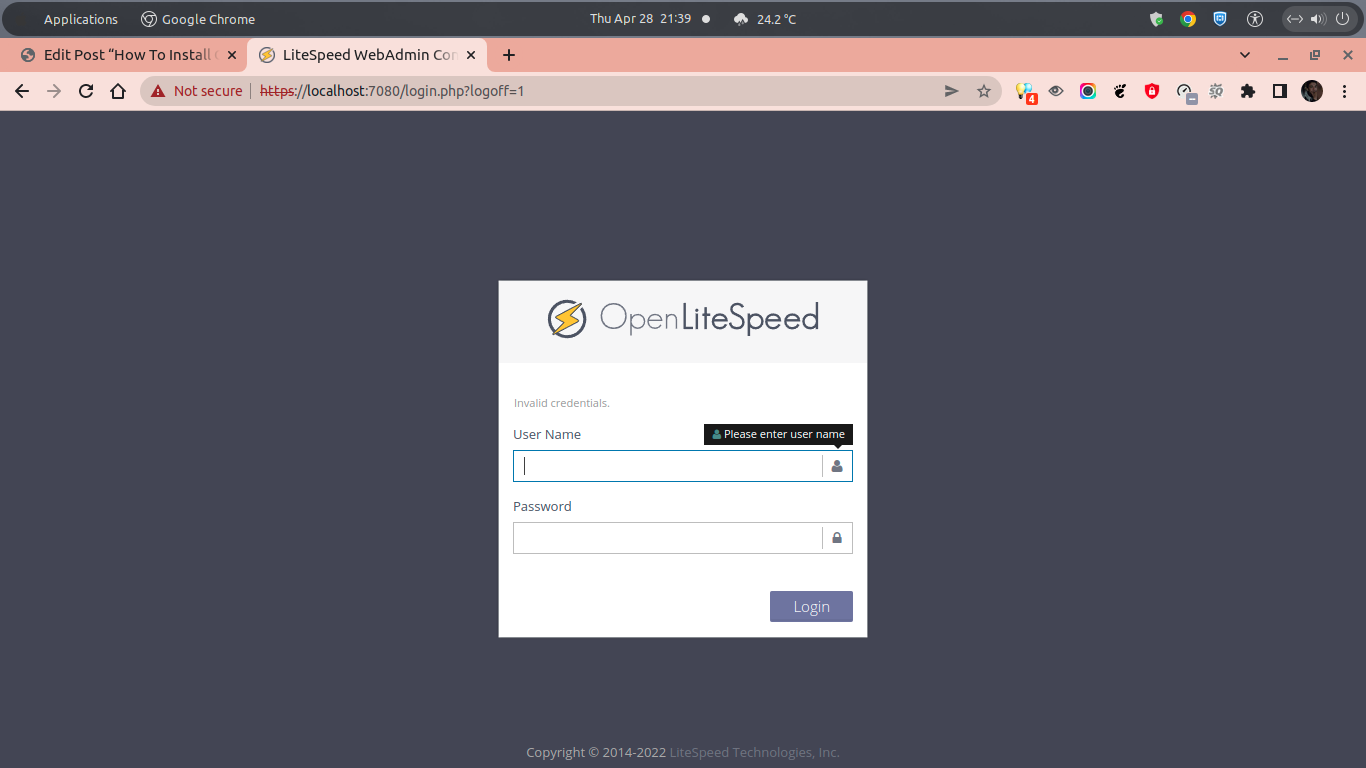Open Chrome three-dot menu
1366x768 pixels.
click(x=1345, y=91)
